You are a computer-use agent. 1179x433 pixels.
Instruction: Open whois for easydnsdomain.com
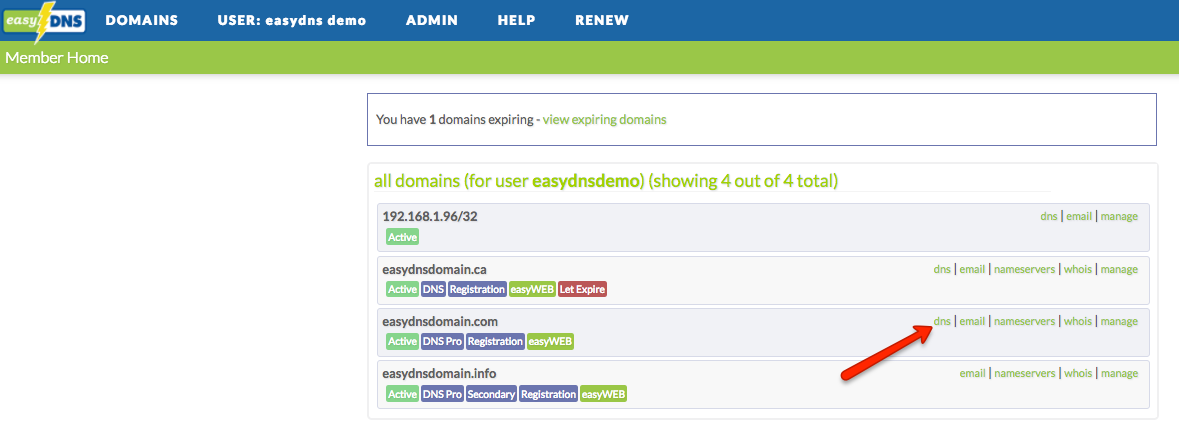(1077, 321)
